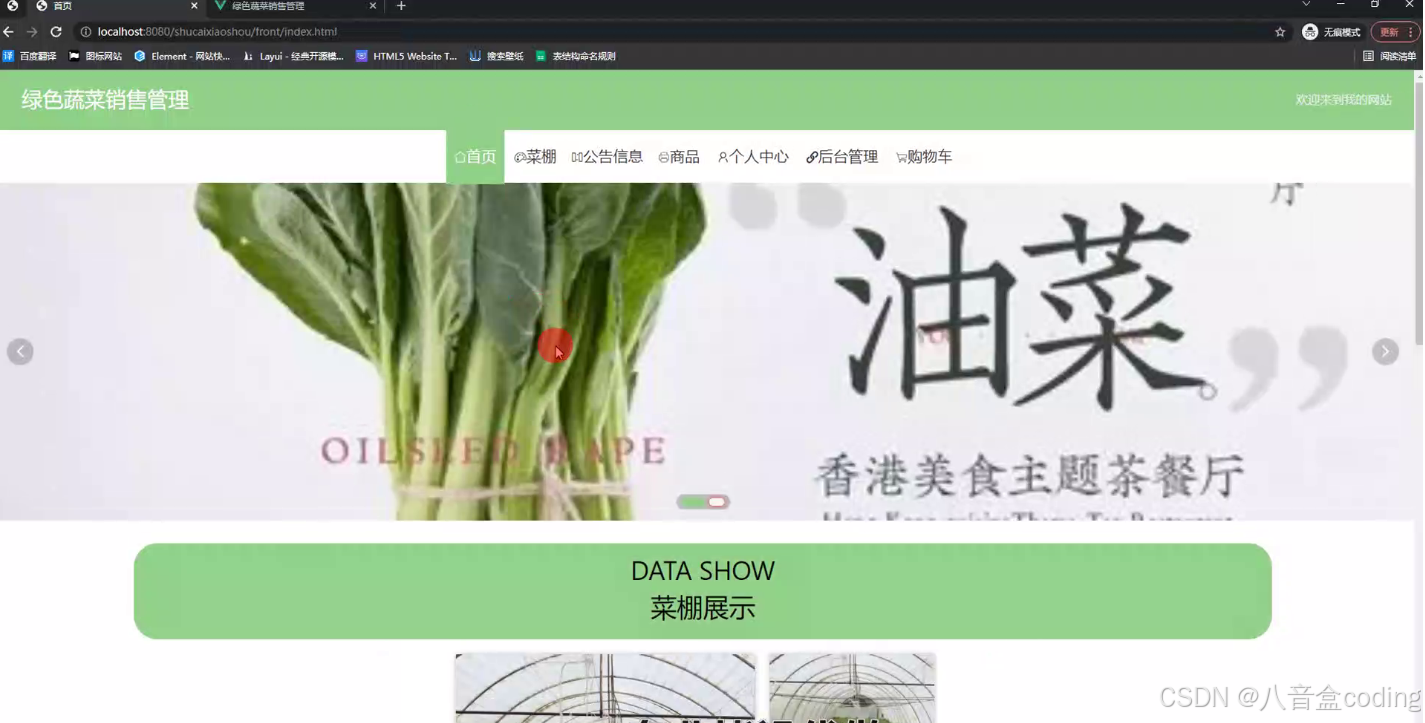Click the browser forward arrow

(32, 32)
